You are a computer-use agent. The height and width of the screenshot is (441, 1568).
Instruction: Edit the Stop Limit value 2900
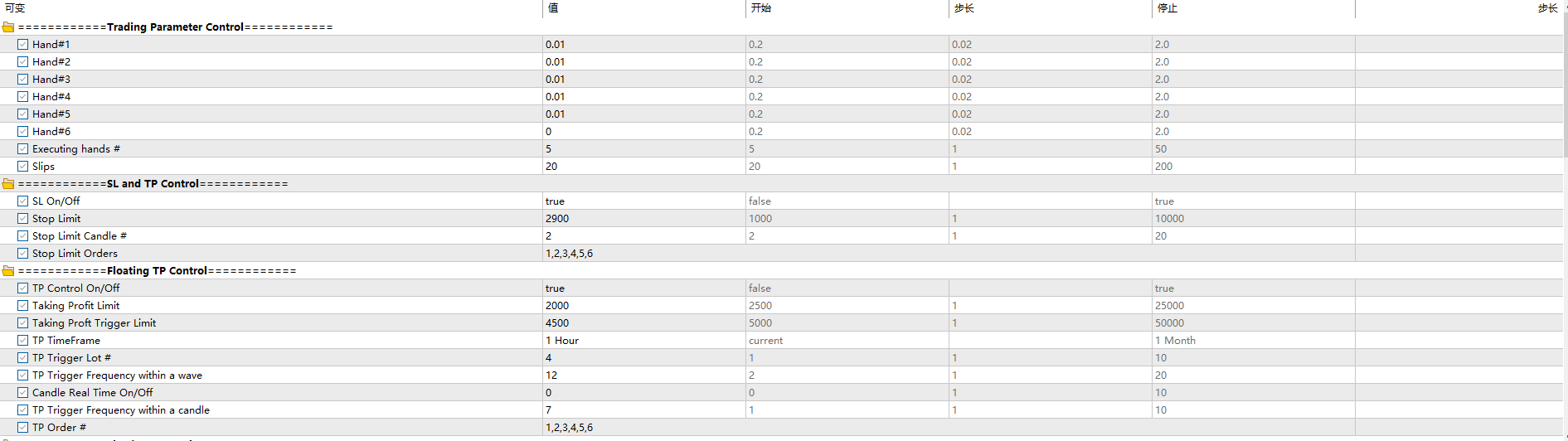(643, 219)
